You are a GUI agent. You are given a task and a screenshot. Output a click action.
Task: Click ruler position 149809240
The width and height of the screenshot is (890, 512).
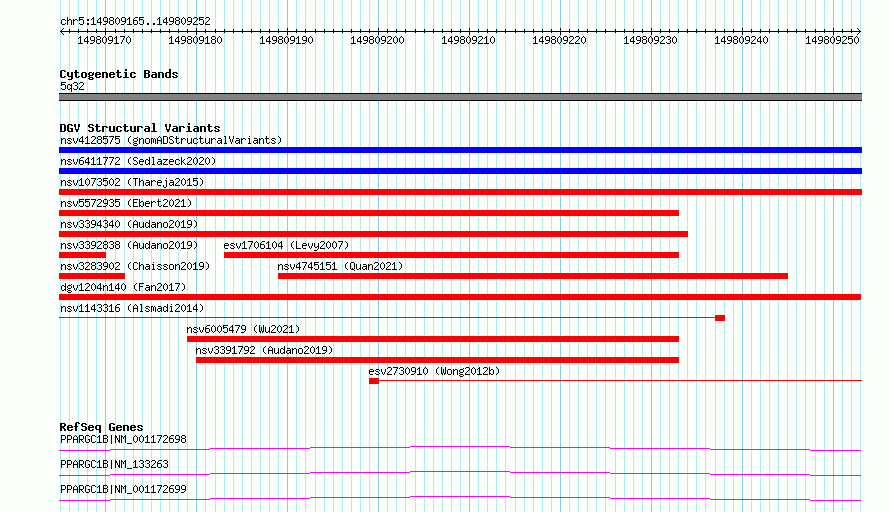click(741, 40)
